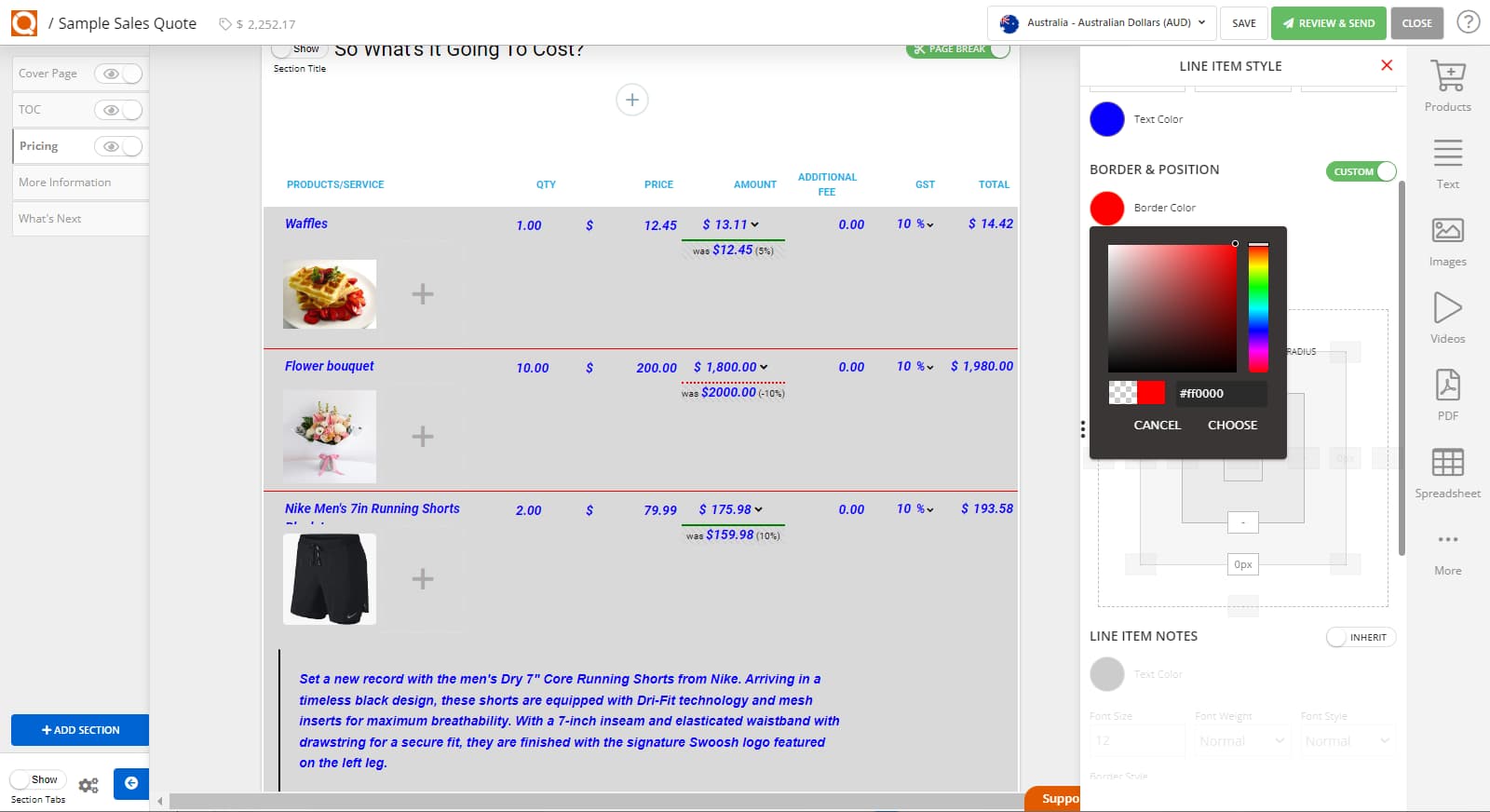The image size is (1490, 812).
Task: Click Add Section button
Action: [80, 730]
